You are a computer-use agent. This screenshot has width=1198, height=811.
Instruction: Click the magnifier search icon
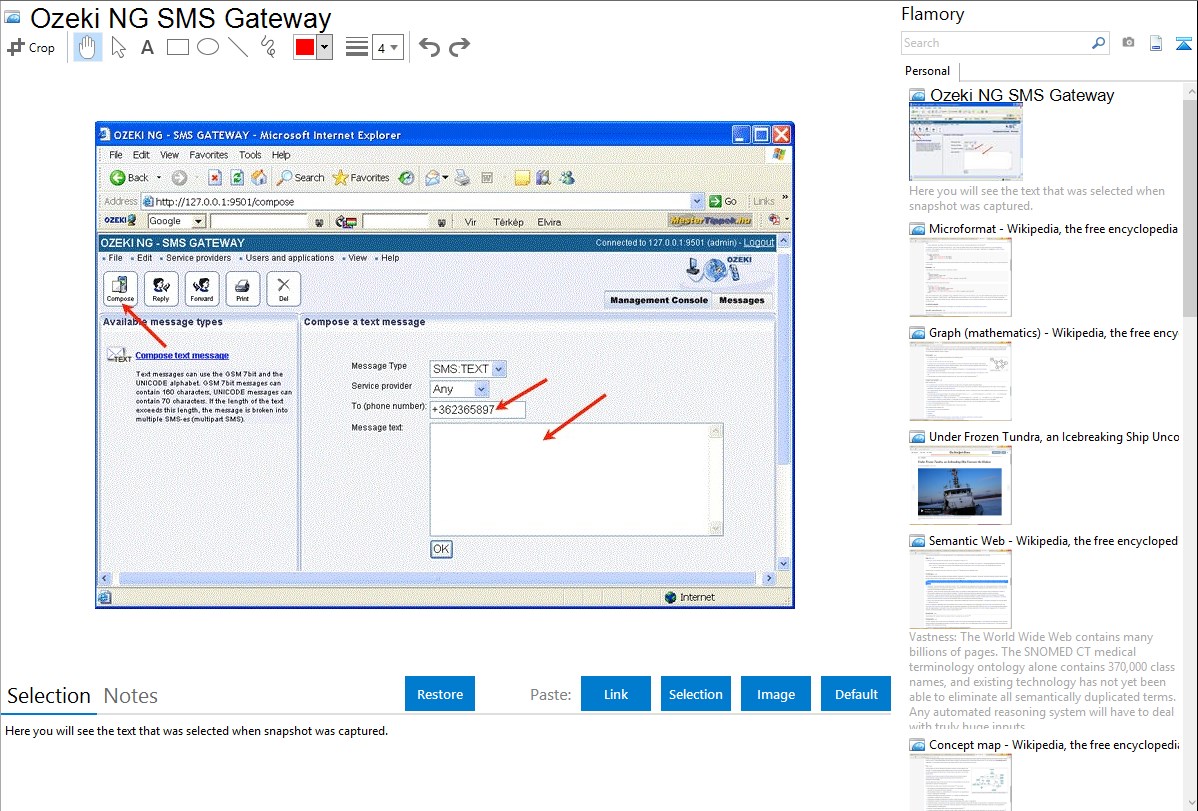1098,43
